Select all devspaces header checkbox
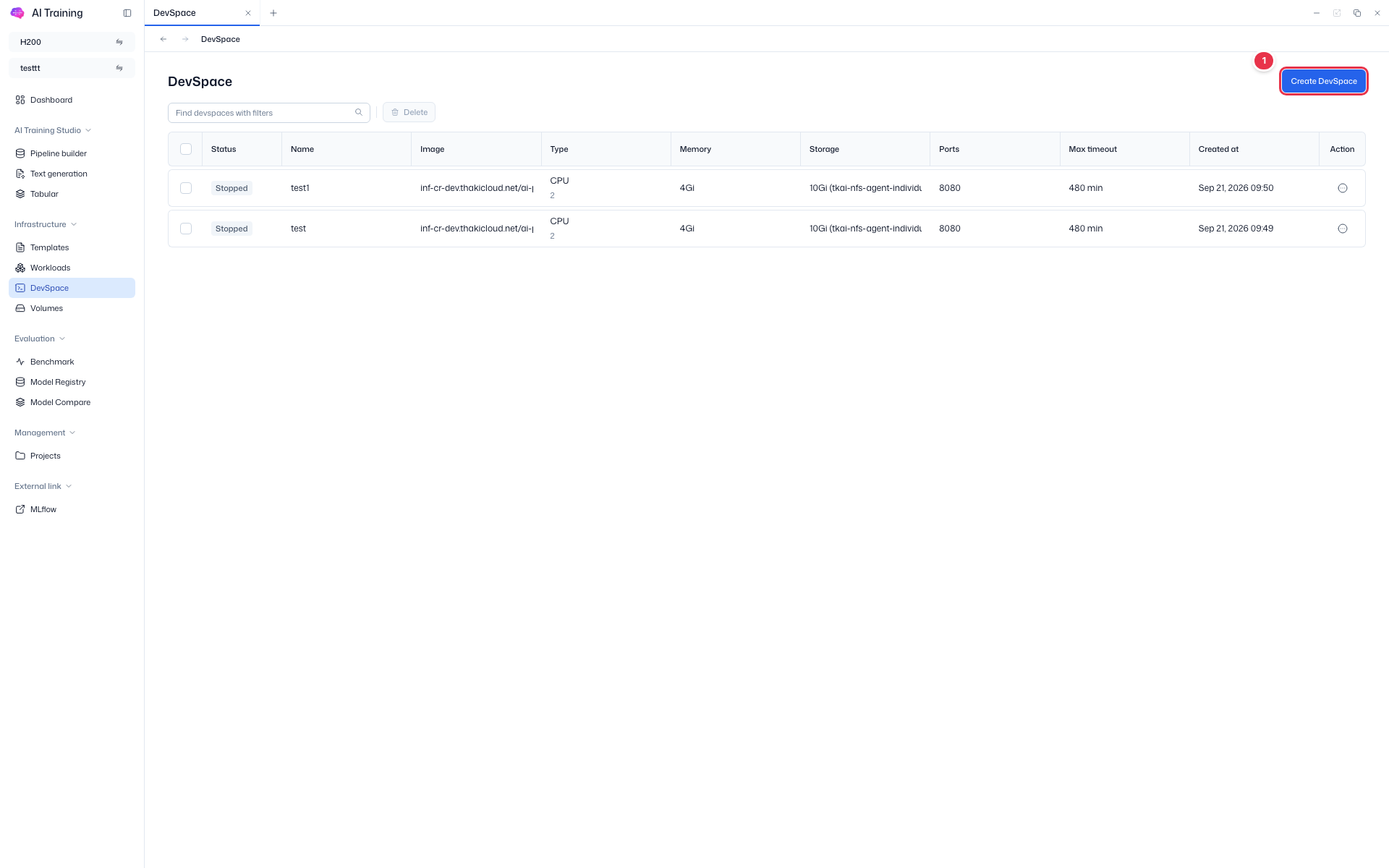 click(x=186, y=149)
